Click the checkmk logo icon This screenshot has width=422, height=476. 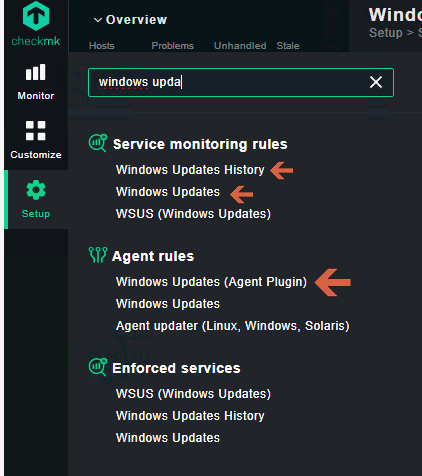pos(36,16)
